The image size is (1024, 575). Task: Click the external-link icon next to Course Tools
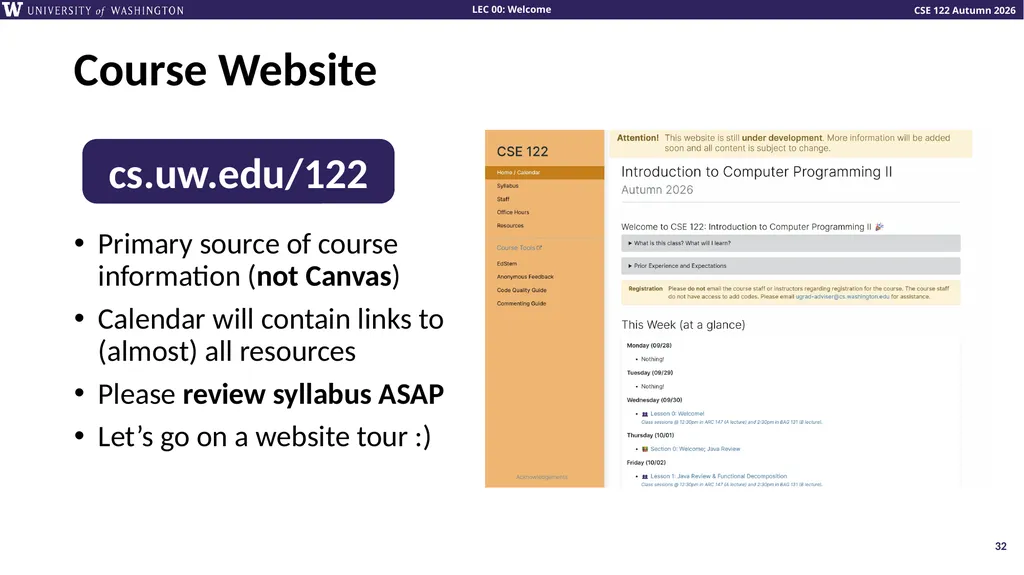tap(539, 248)
